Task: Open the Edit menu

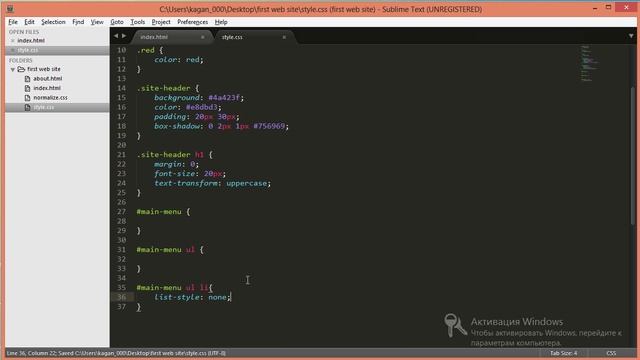Action: pos(29,22)
